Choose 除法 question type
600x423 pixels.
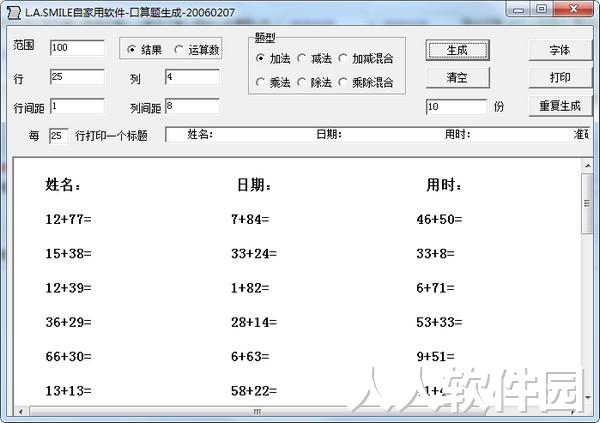pyautogui.click(x=314, y=82)
